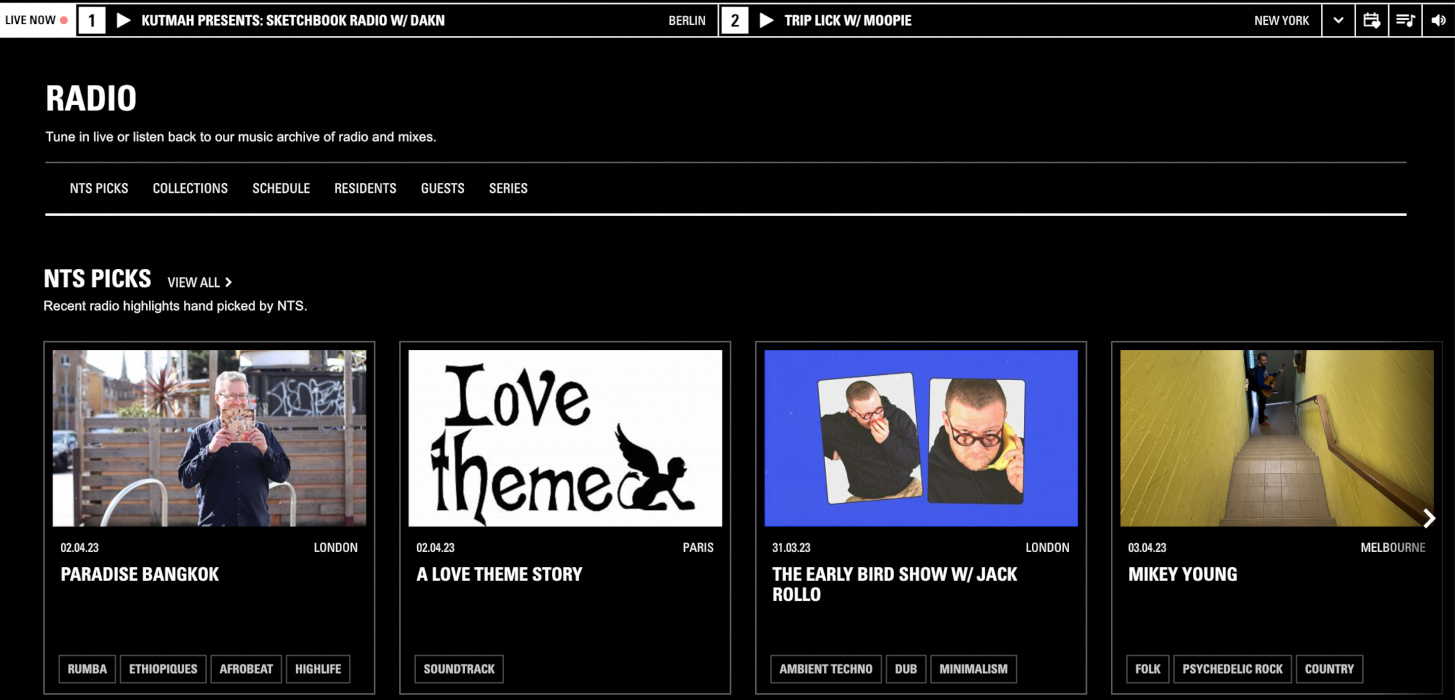Select the SCHEDULE tab

coord(281,188)
